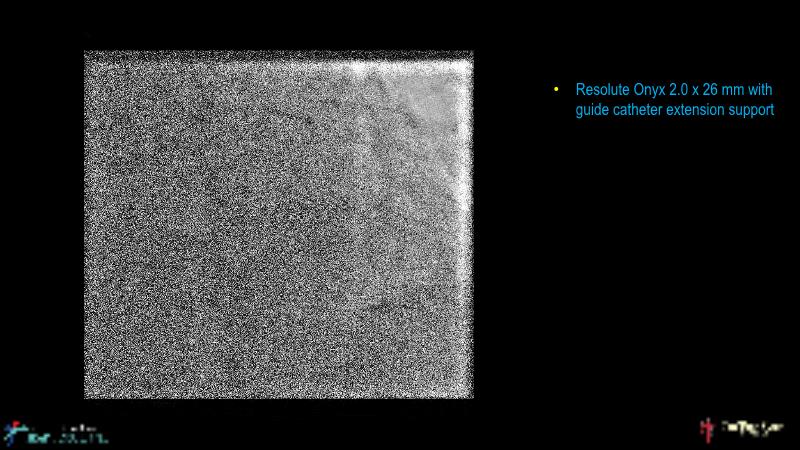Click the logo icon in bottom-left corner
The image size is (800, 450).
coord(15,432)
